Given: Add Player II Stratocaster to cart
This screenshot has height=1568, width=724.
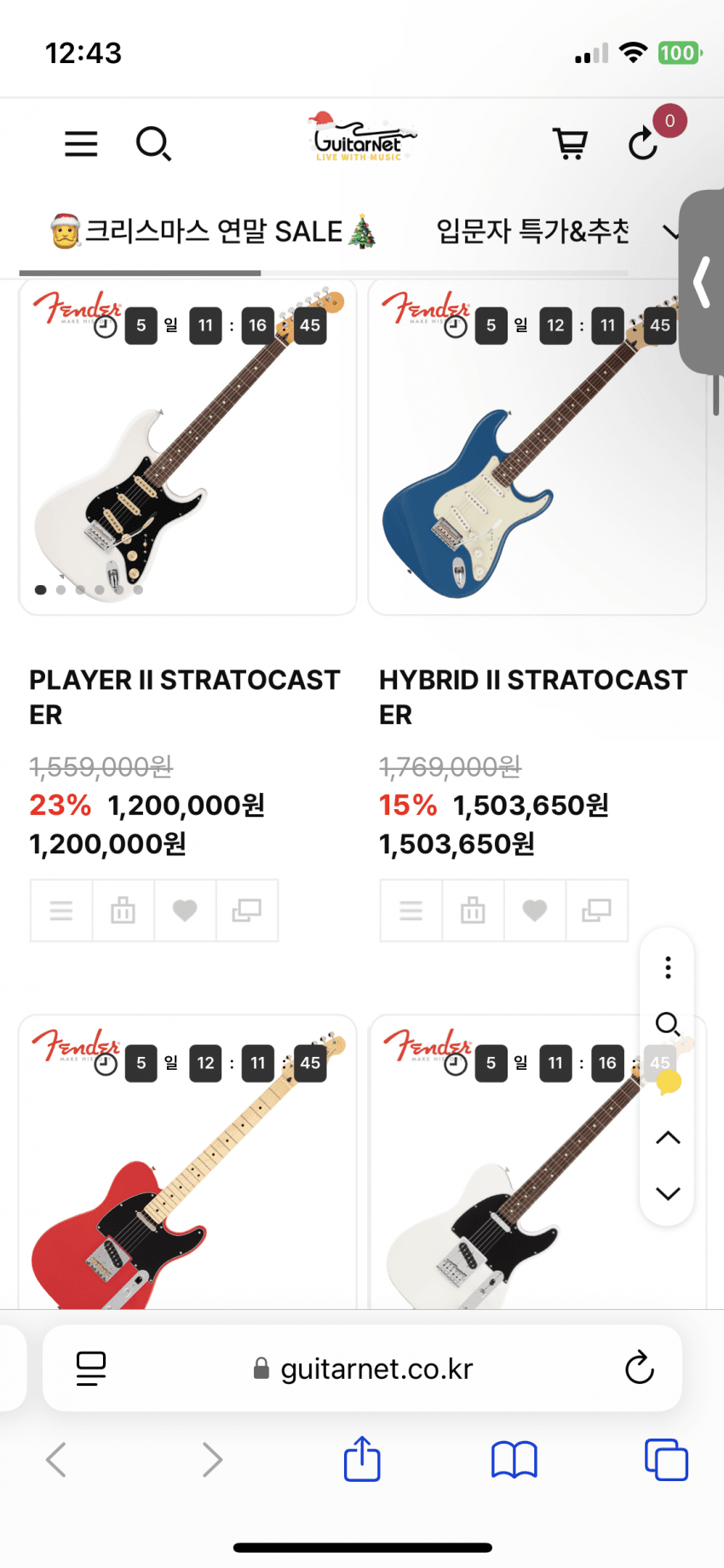Looking at the screenshot, I should [123, 910].
